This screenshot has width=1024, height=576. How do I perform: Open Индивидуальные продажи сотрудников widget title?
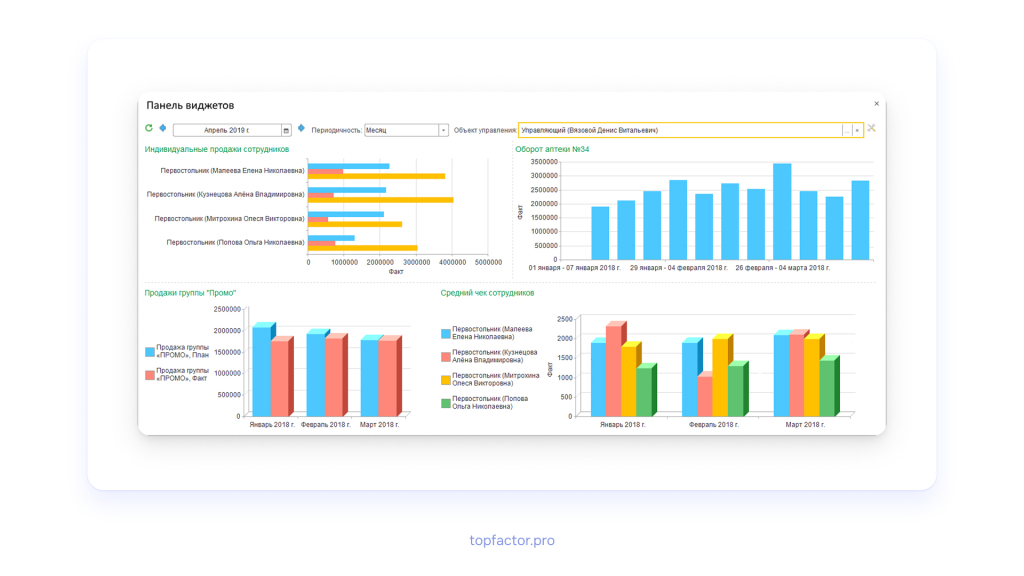click(217, 150)
